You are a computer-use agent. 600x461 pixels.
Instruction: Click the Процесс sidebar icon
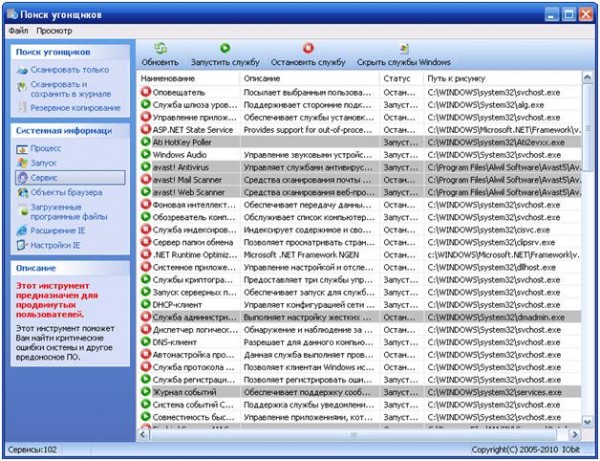(x=23, y=149)
